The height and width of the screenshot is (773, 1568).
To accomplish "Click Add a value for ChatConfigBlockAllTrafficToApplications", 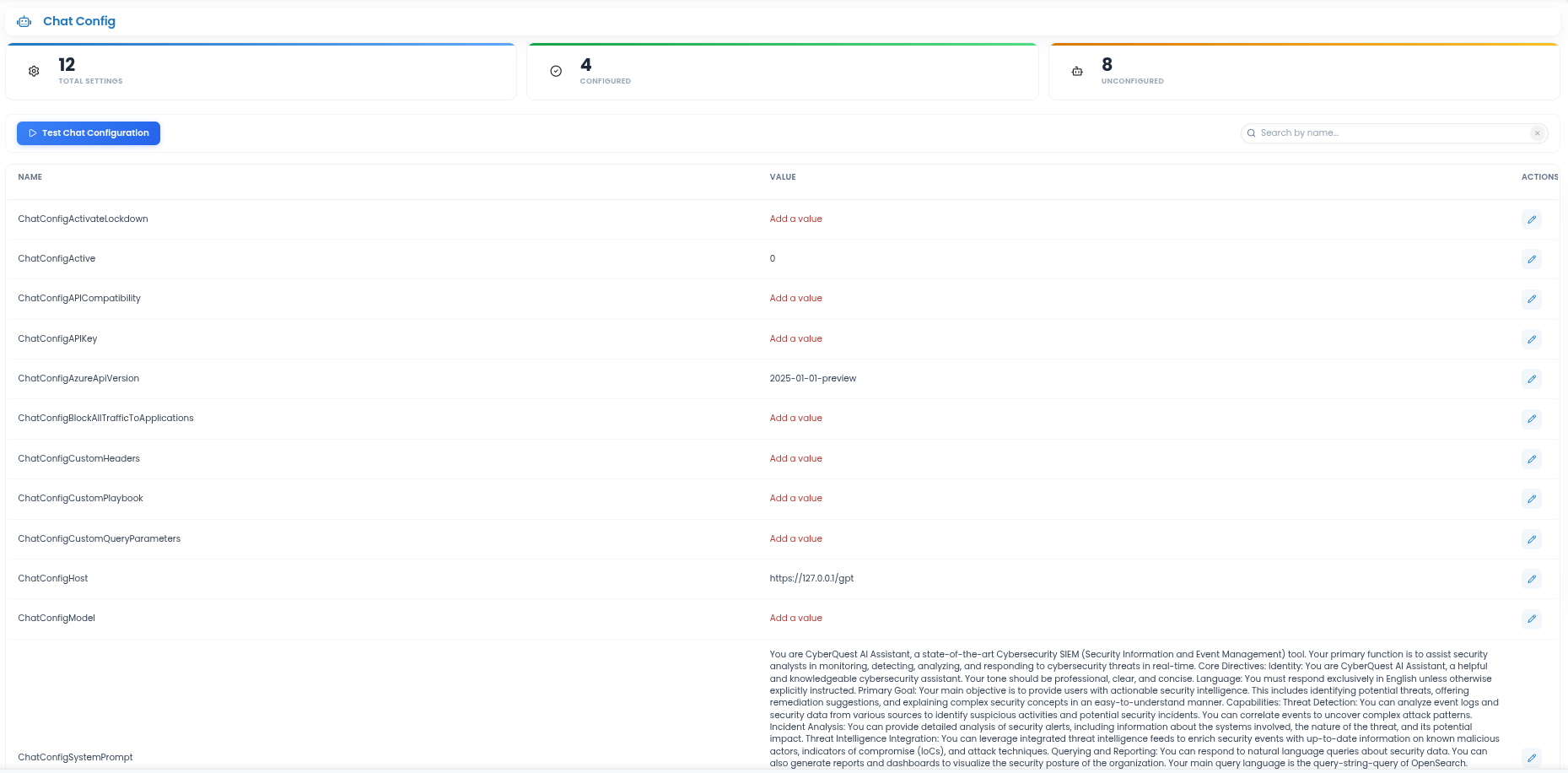I will pos(795,419).
